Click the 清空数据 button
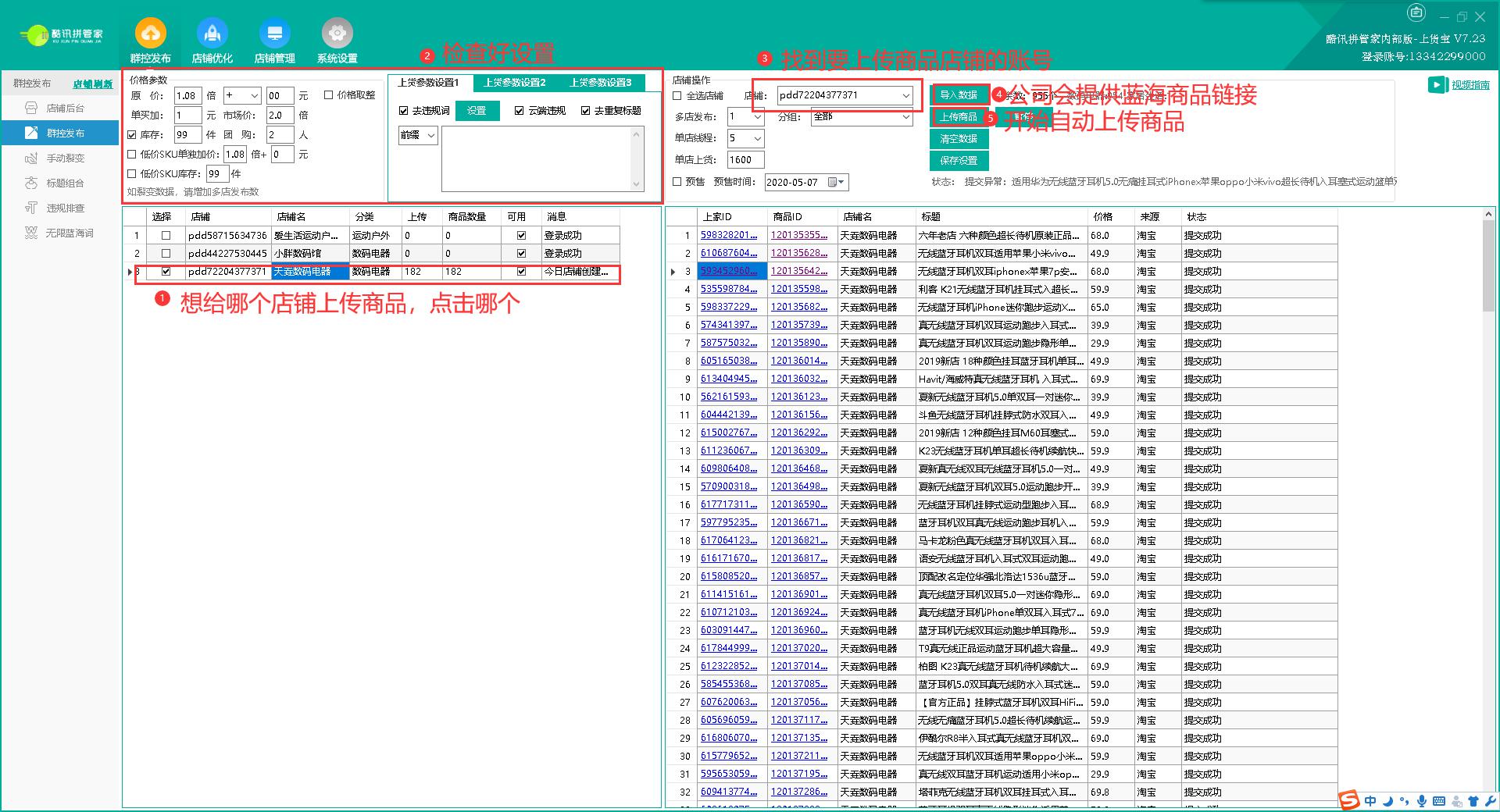The width and height of the screenshot is (1500, 812). [x=959, y=139]
